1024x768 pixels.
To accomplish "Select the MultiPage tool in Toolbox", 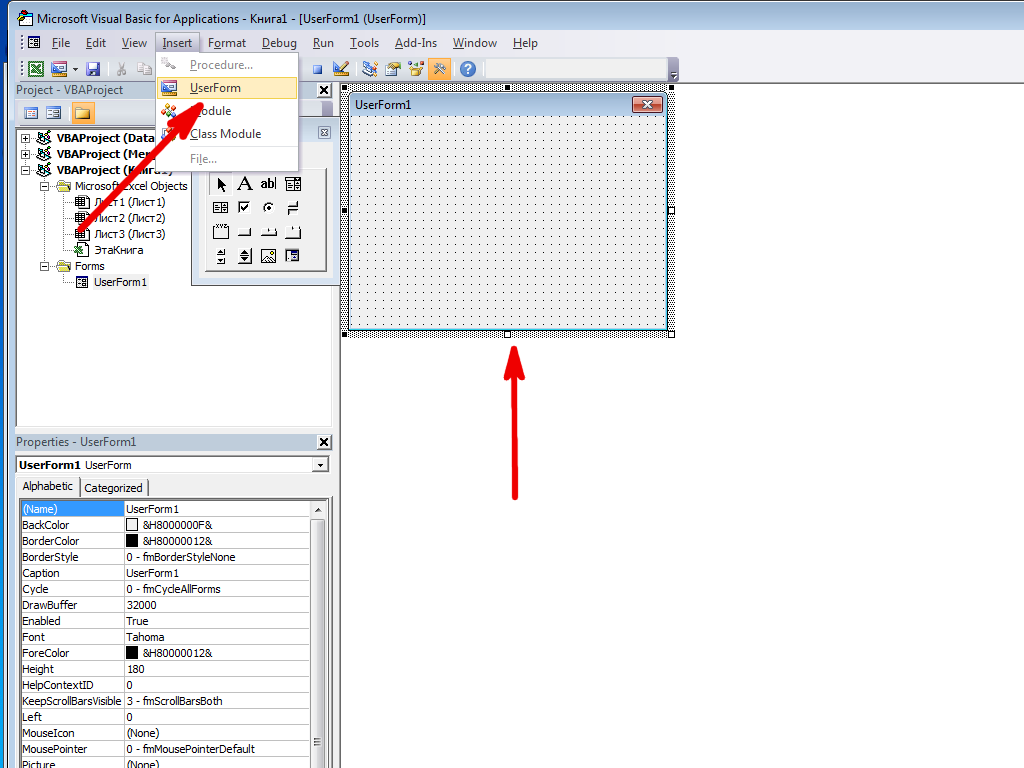I will (x=293, y=232).
